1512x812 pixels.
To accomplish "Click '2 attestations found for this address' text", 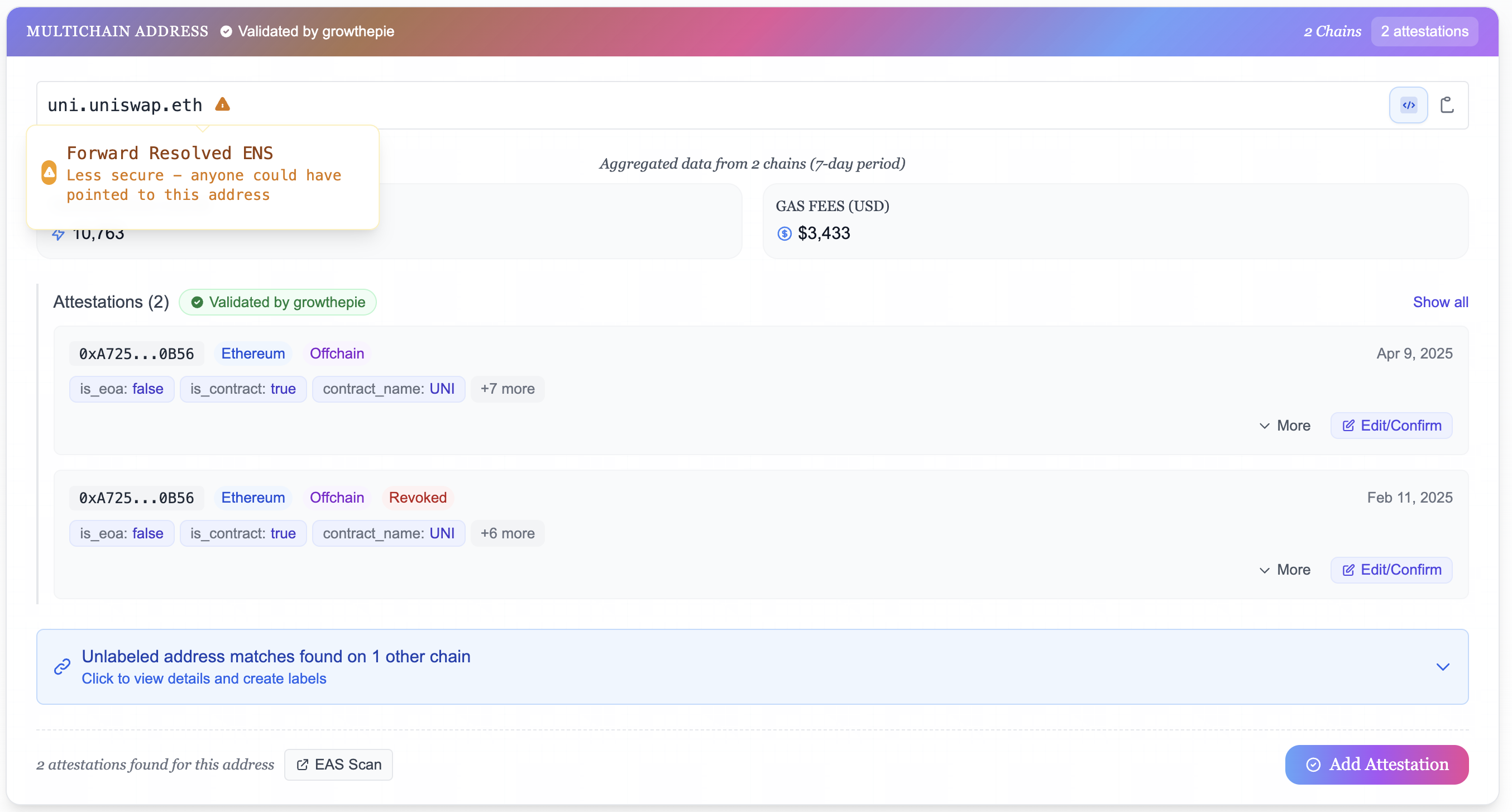I will point(155,765).
